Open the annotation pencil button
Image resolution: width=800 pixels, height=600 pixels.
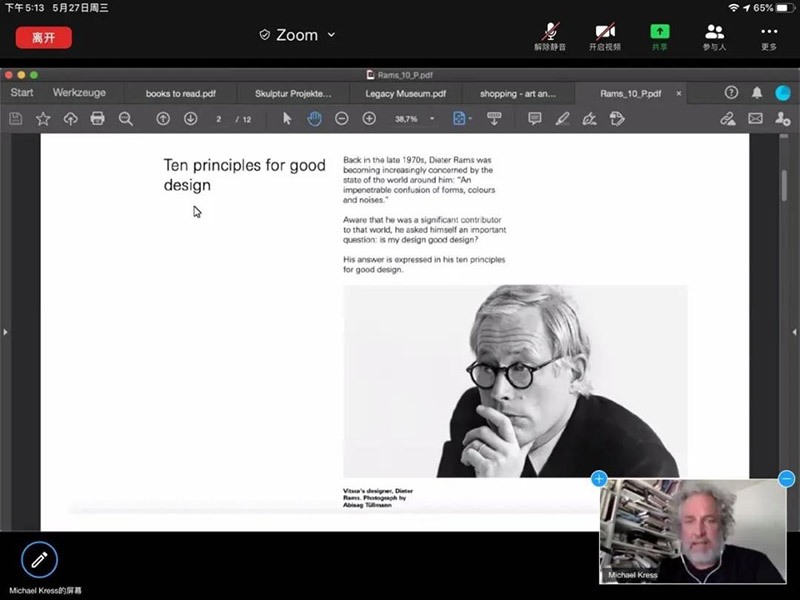tap(39, 560)
